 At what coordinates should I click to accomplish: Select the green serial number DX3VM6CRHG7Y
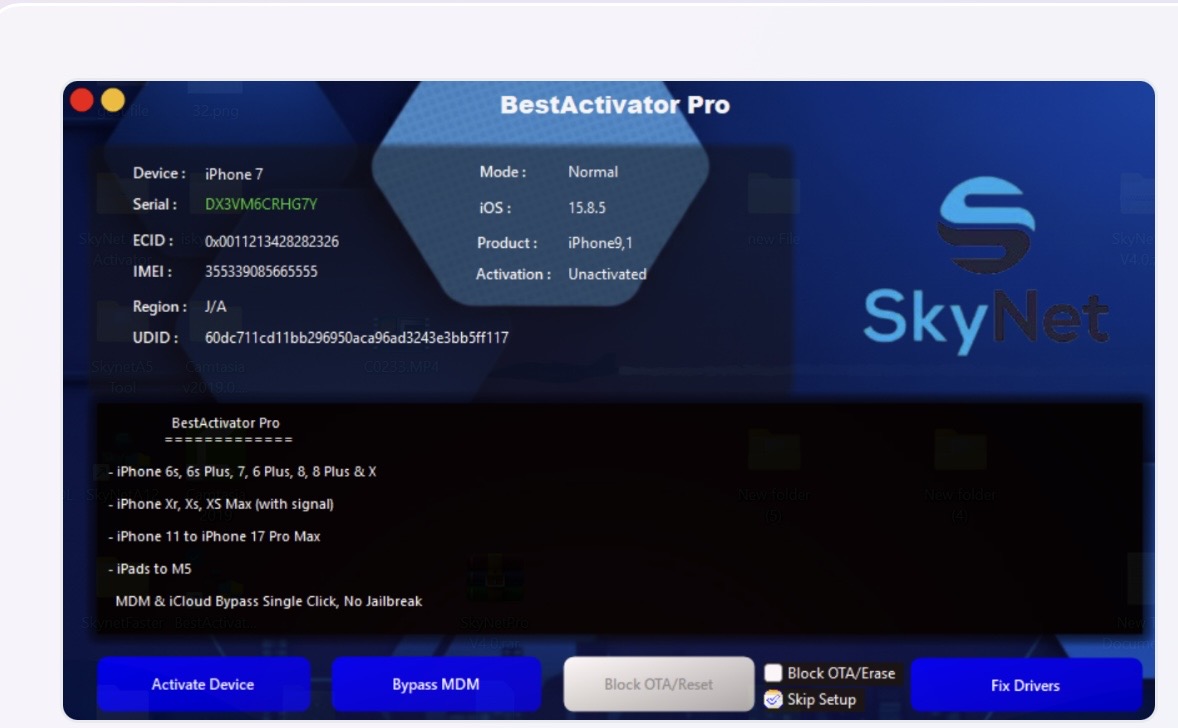(261, 204)
